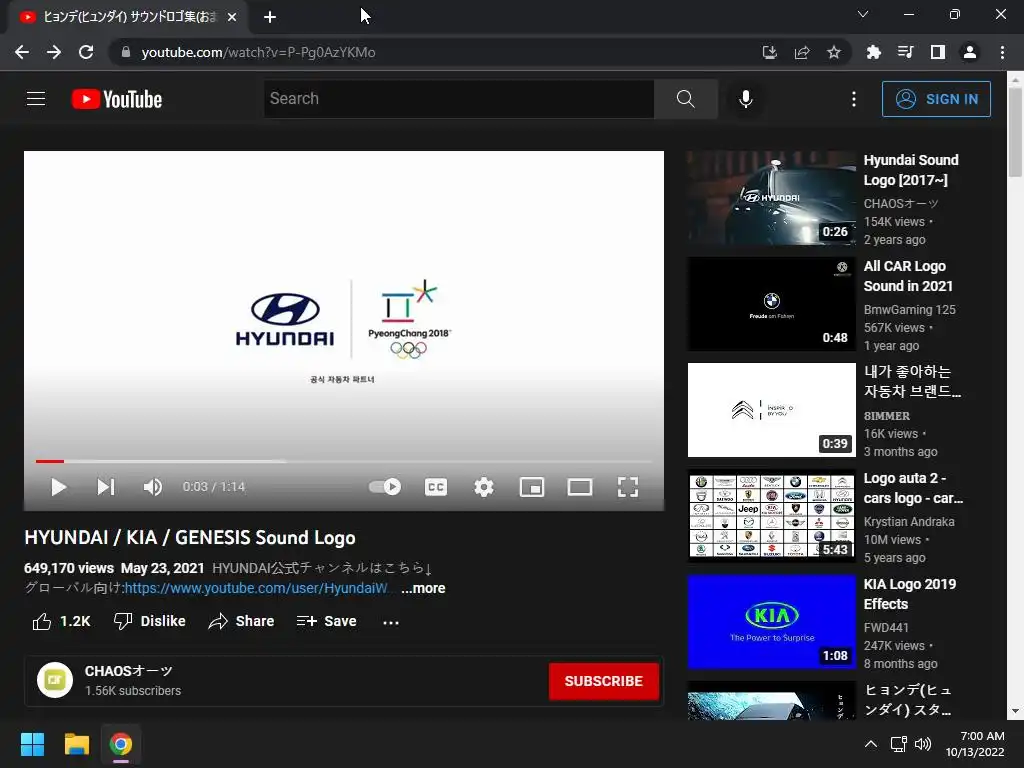Open the 0:39 video thumbnail by 8IMMER
This screenshot has height=768, width=1024.
click(771, 410)
